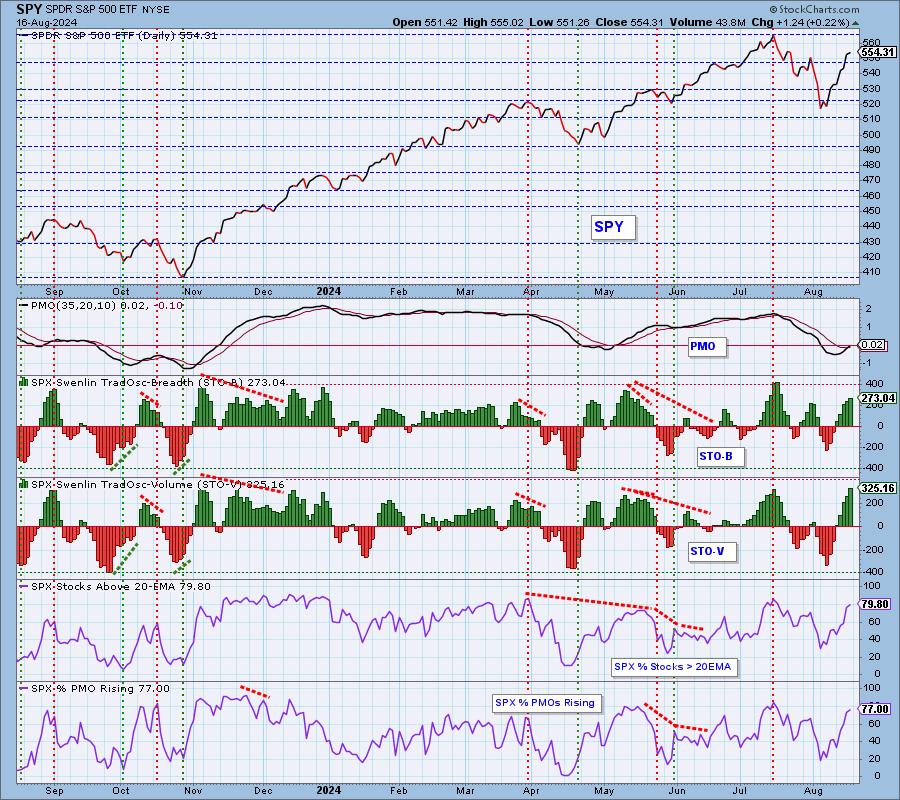Viewport: 900px width, 800px height.
Task: Click the histogram legend icon before STO-B title
Action: (24, 382)
